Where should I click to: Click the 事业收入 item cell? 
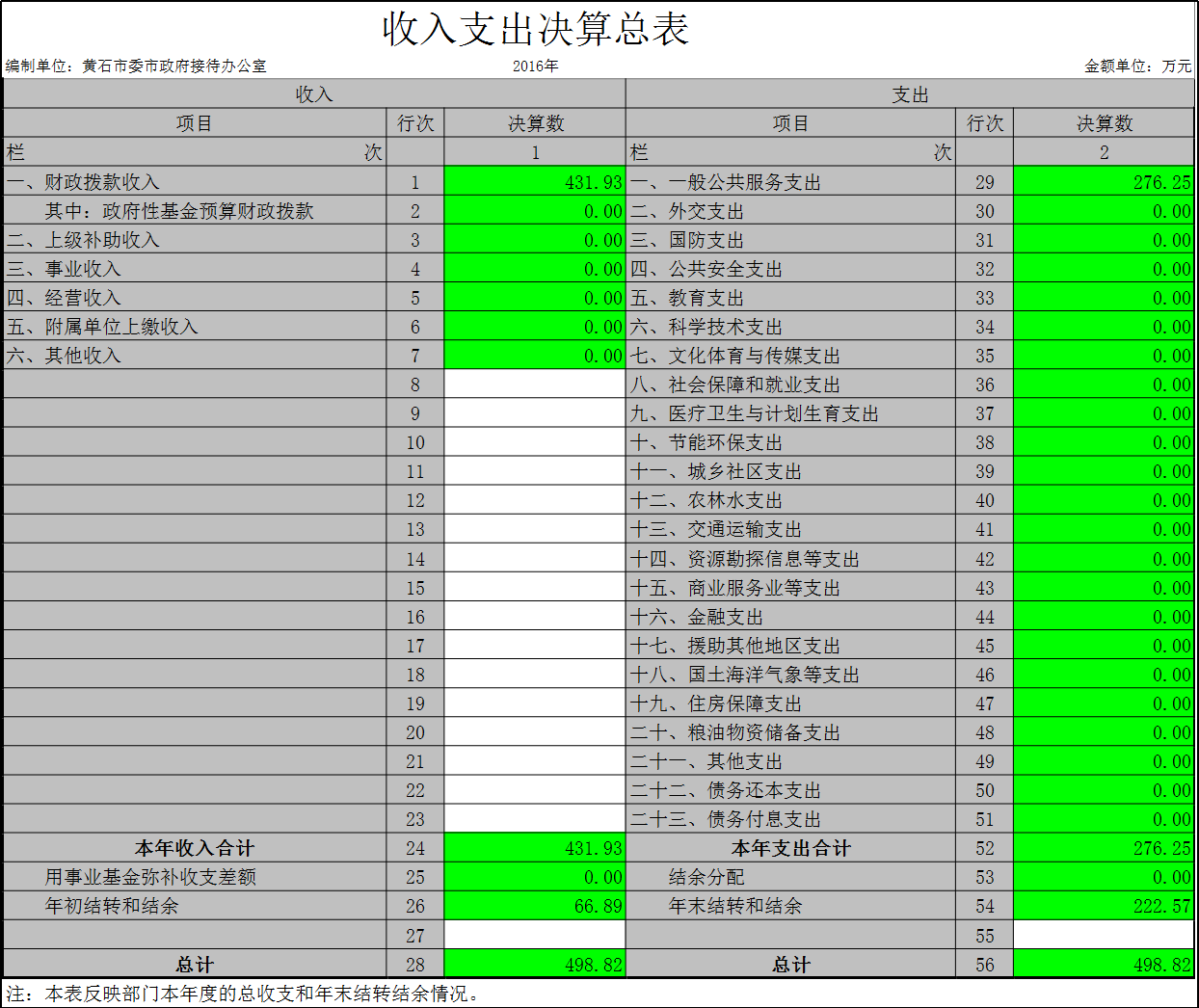[195, 269]
